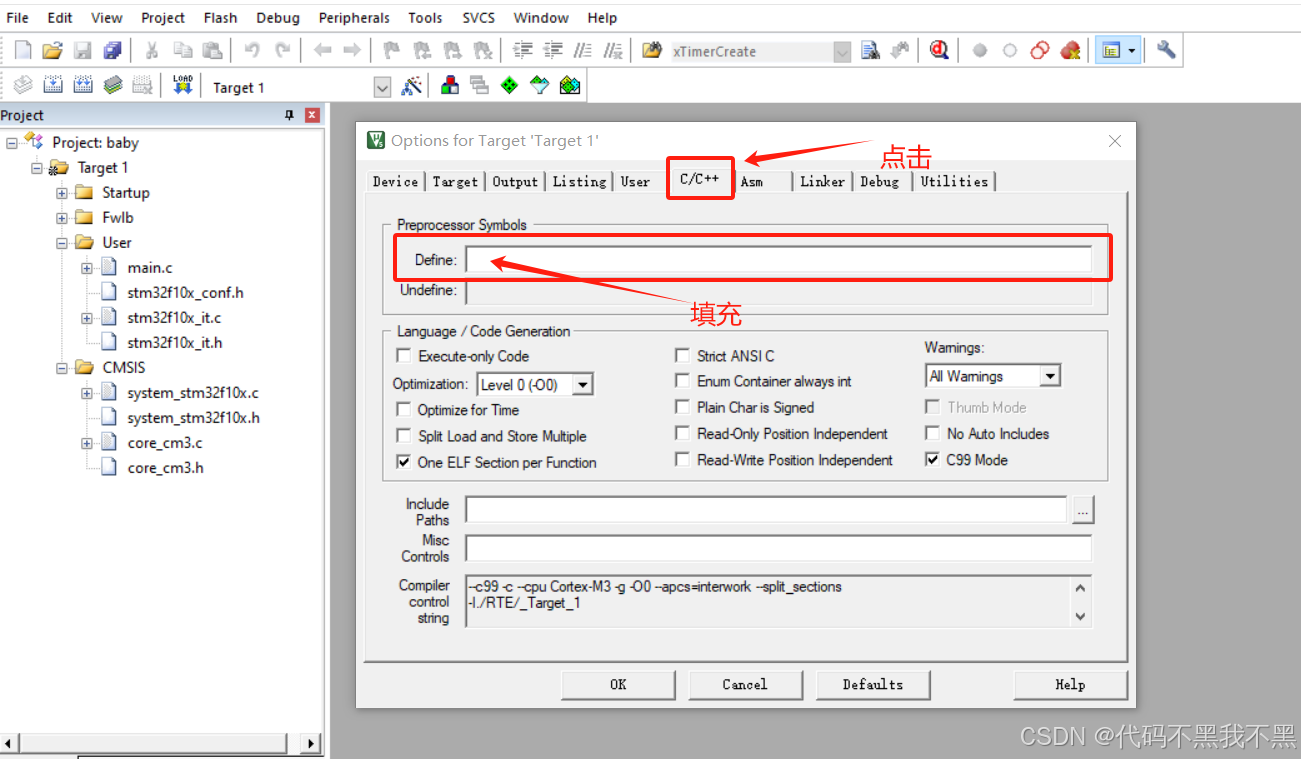This screenshot has height=759, width=1301.
Task: Click the Batch Build icon
Action: [113, 86]
